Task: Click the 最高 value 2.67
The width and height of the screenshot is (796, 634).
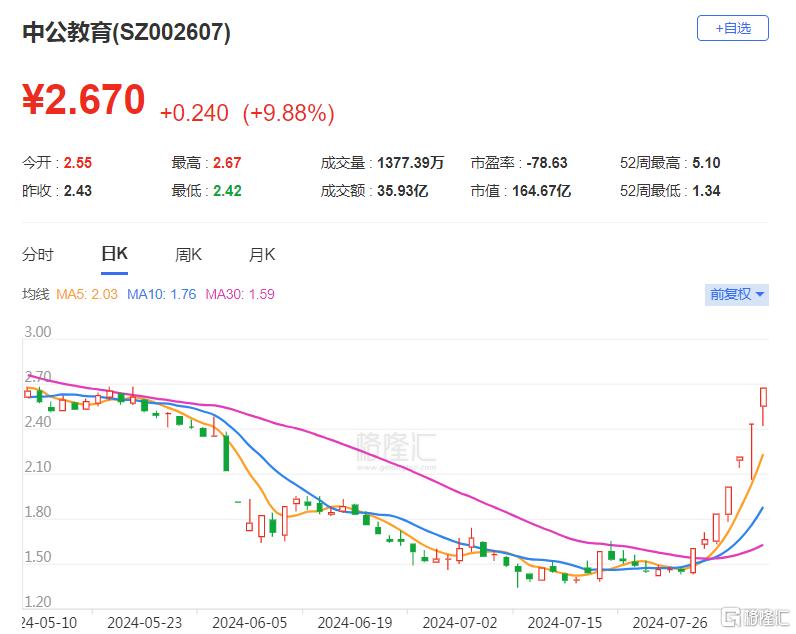Action: coord(227,163)
